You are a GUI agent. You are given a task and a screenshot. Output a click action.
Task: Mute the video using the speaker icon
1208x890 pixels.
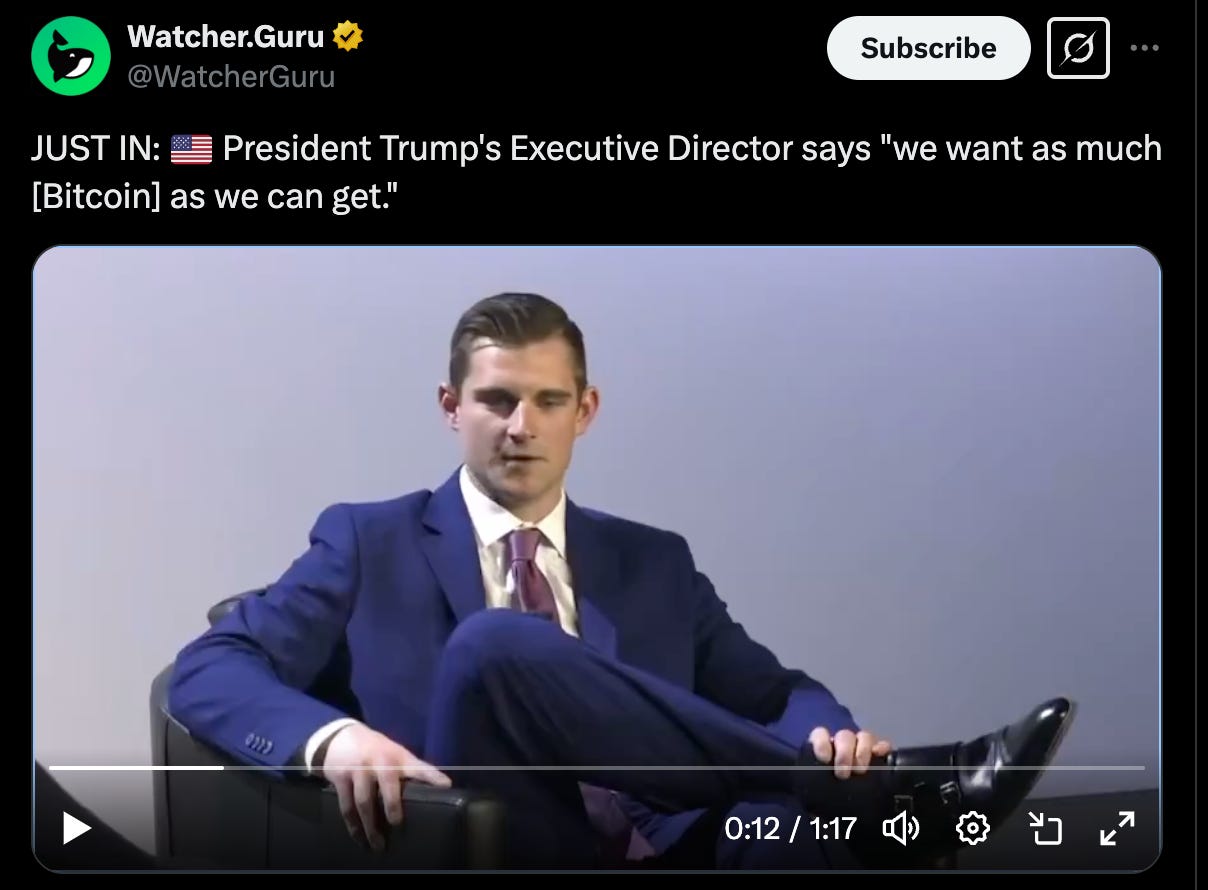point(902,828)
